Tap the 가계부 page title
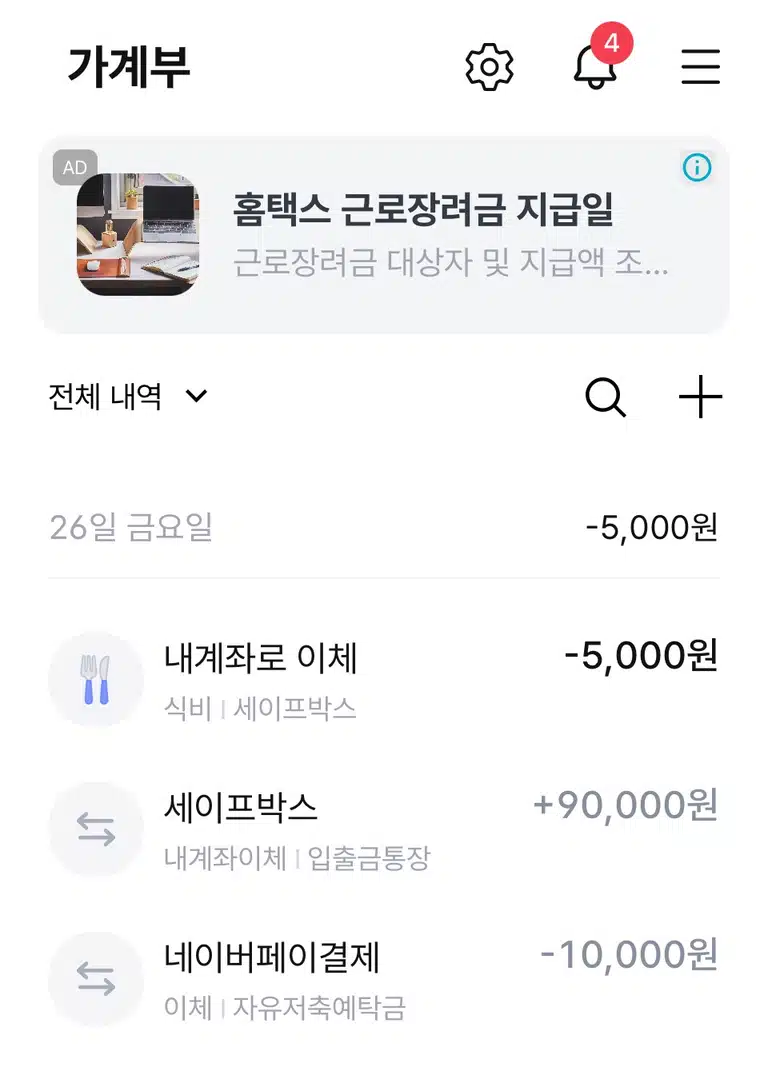Screen dimensions: 768x1070 point(128,67)
